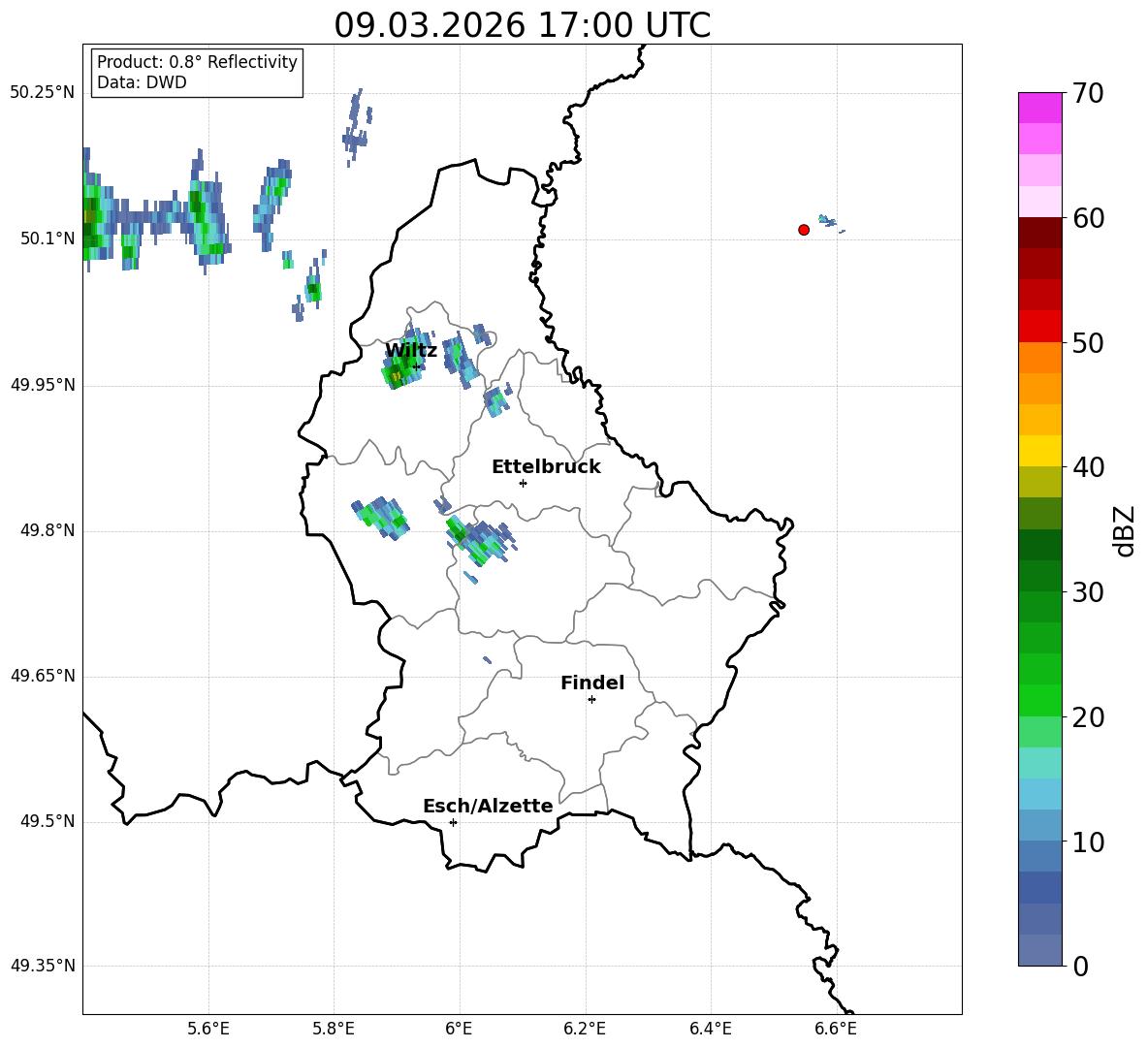Click the Wiltz location cross marker
Viewport: 1148px width, 1048px height.
[x=417, y=366]
